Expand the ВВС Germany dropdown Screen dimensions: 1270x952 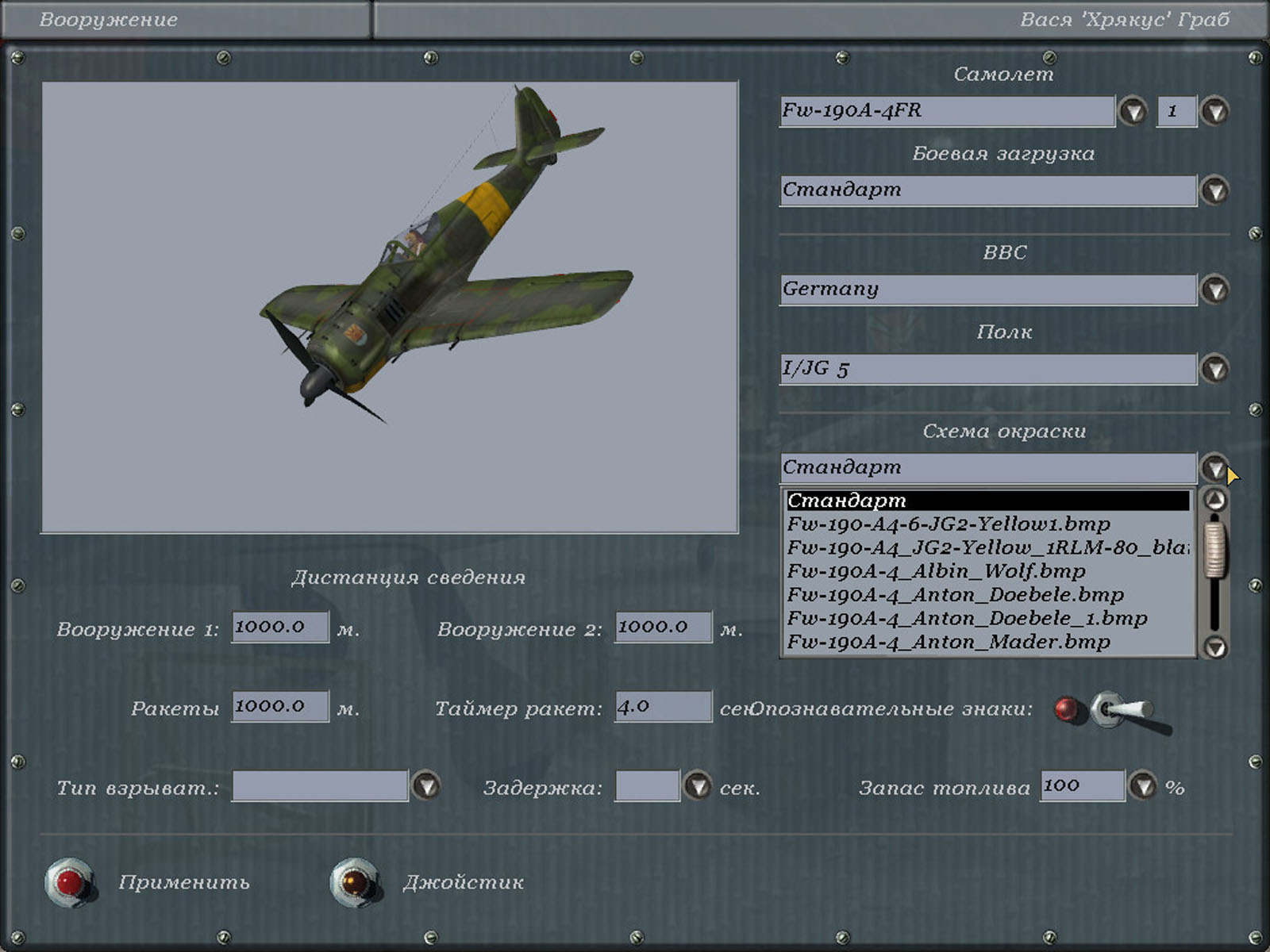pos(1214,290)
